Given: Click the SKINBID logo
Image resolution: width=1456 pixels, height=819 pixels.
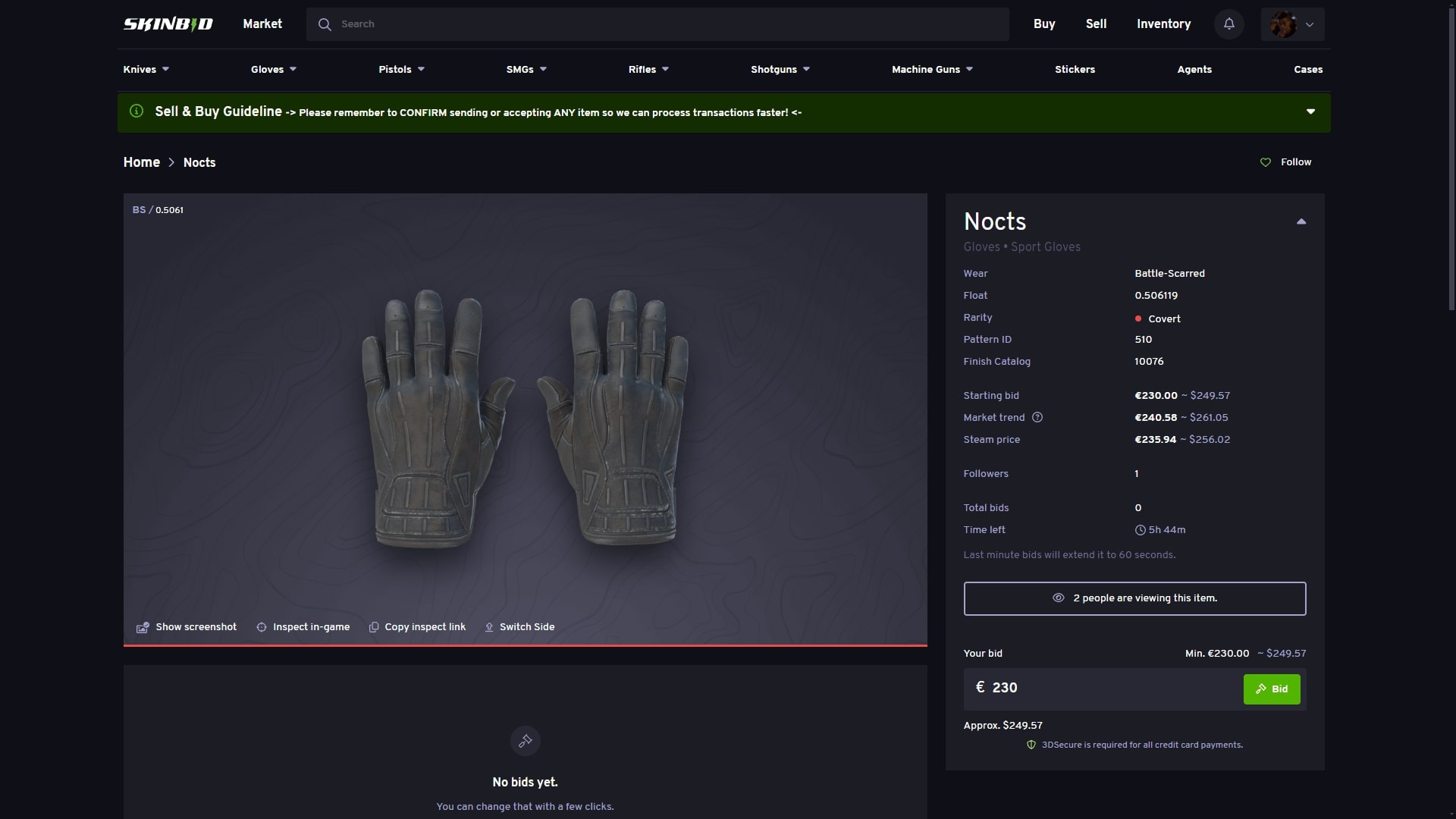Looking at the screenshot, I should (x=168, y=24).
